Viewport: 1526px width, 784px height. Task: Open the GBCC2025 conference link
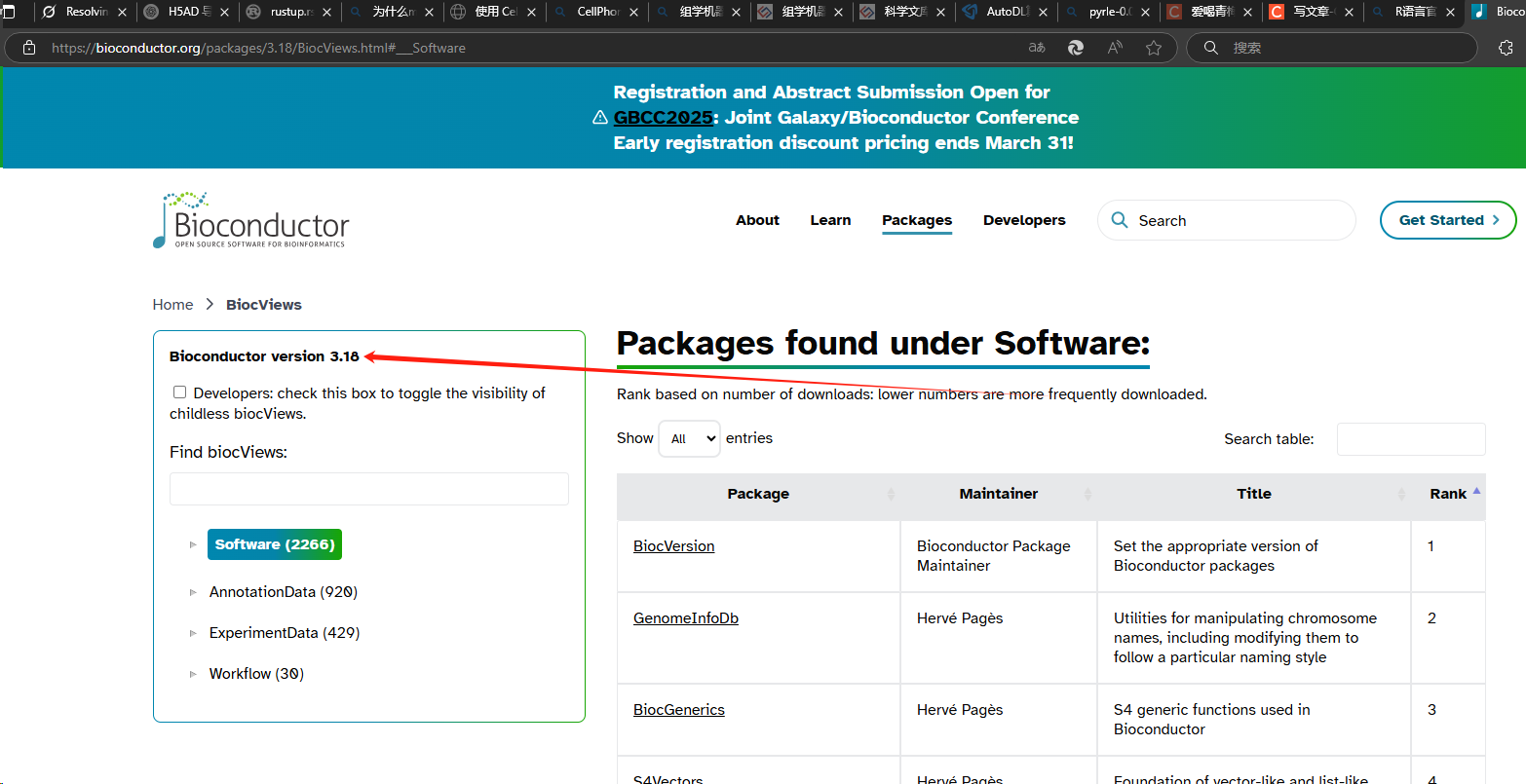click(664, 118)
